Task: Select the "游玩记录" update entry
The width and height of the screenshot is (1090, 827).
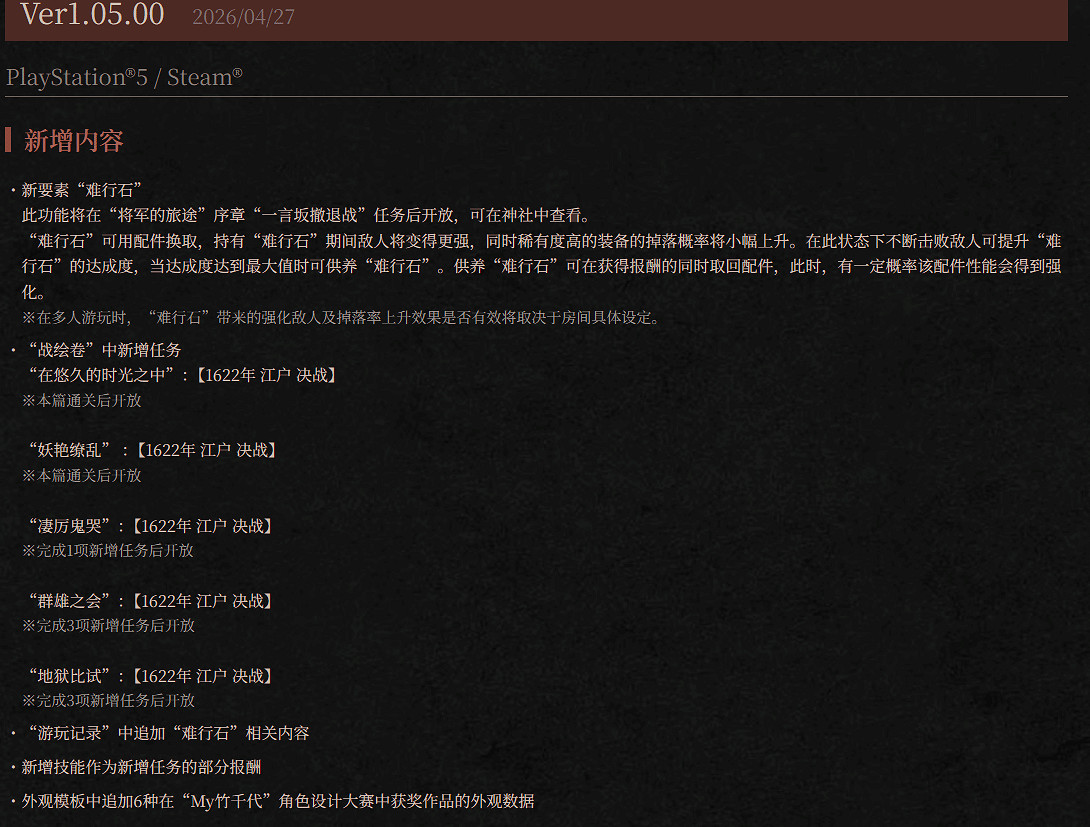Action: coord(160,733)
